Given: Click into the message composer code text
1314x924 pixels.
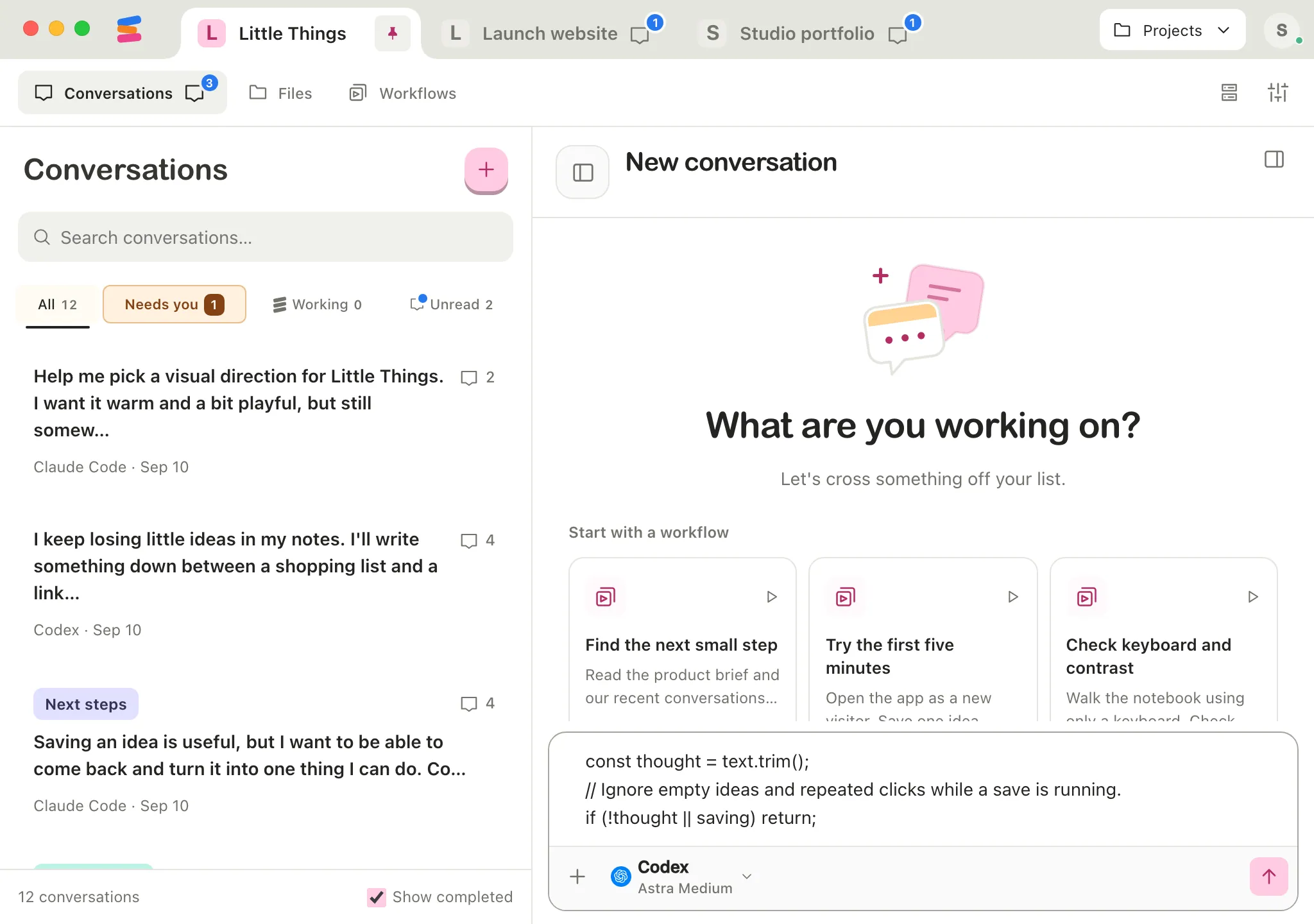Looking at the screenshot, I should pyautogui.click(x=923, y=789).
